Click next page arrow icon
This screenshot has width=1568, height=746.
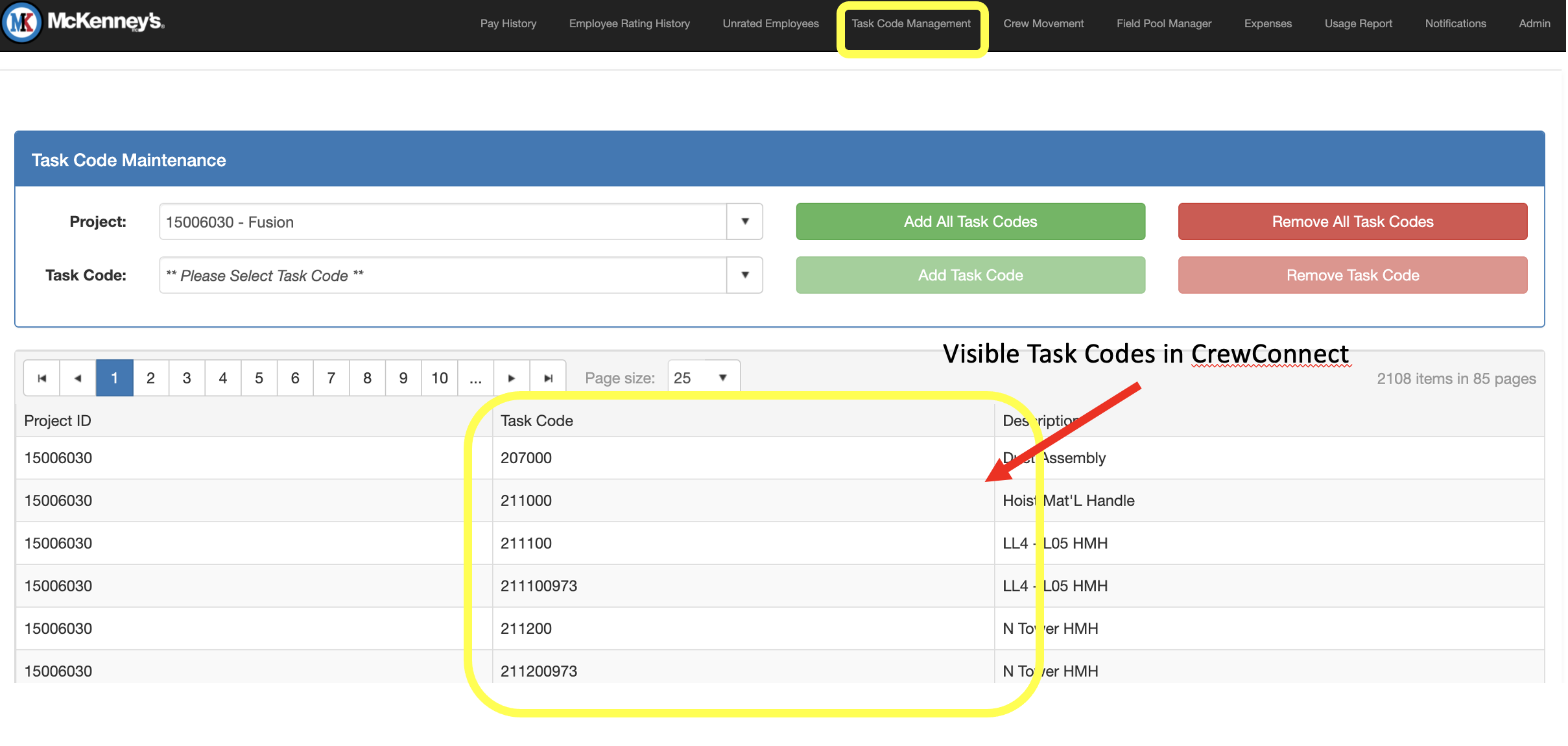[512, 378]
